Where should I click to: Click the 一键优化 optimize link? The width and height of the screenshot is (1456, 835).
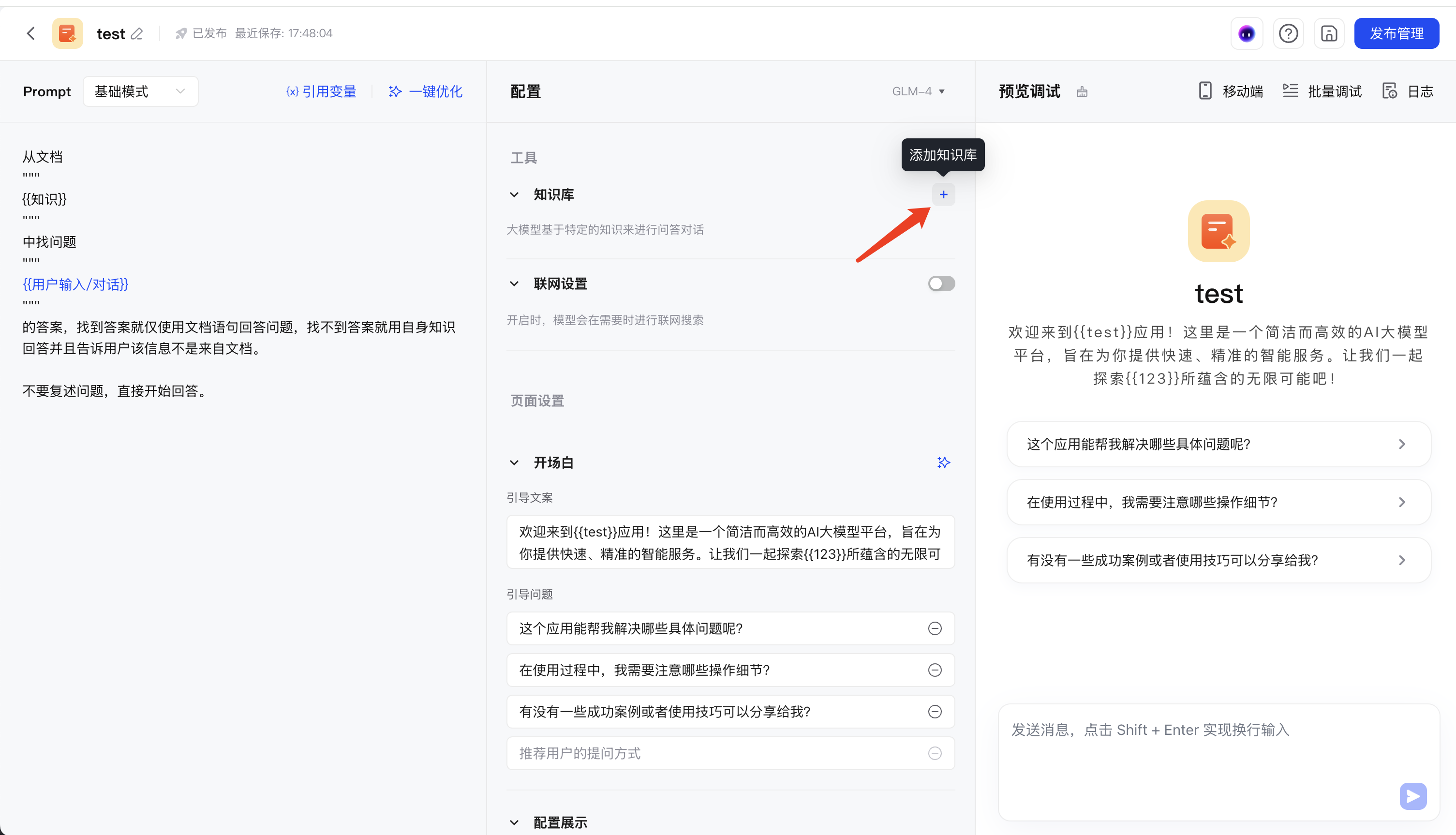pyautogui.click(x=425, y=91)
